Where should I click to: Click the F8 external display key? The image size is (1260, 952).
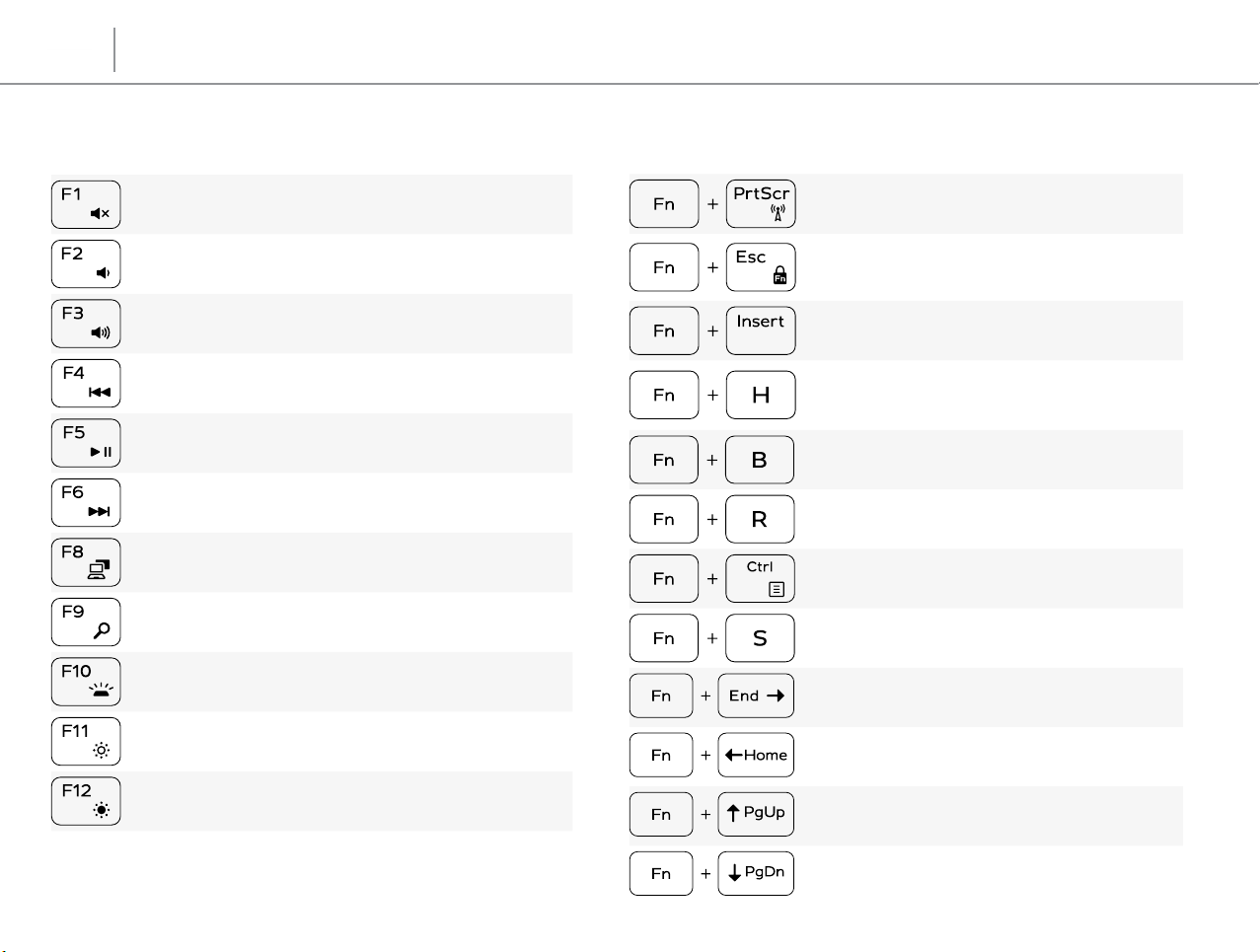(86, 562)
